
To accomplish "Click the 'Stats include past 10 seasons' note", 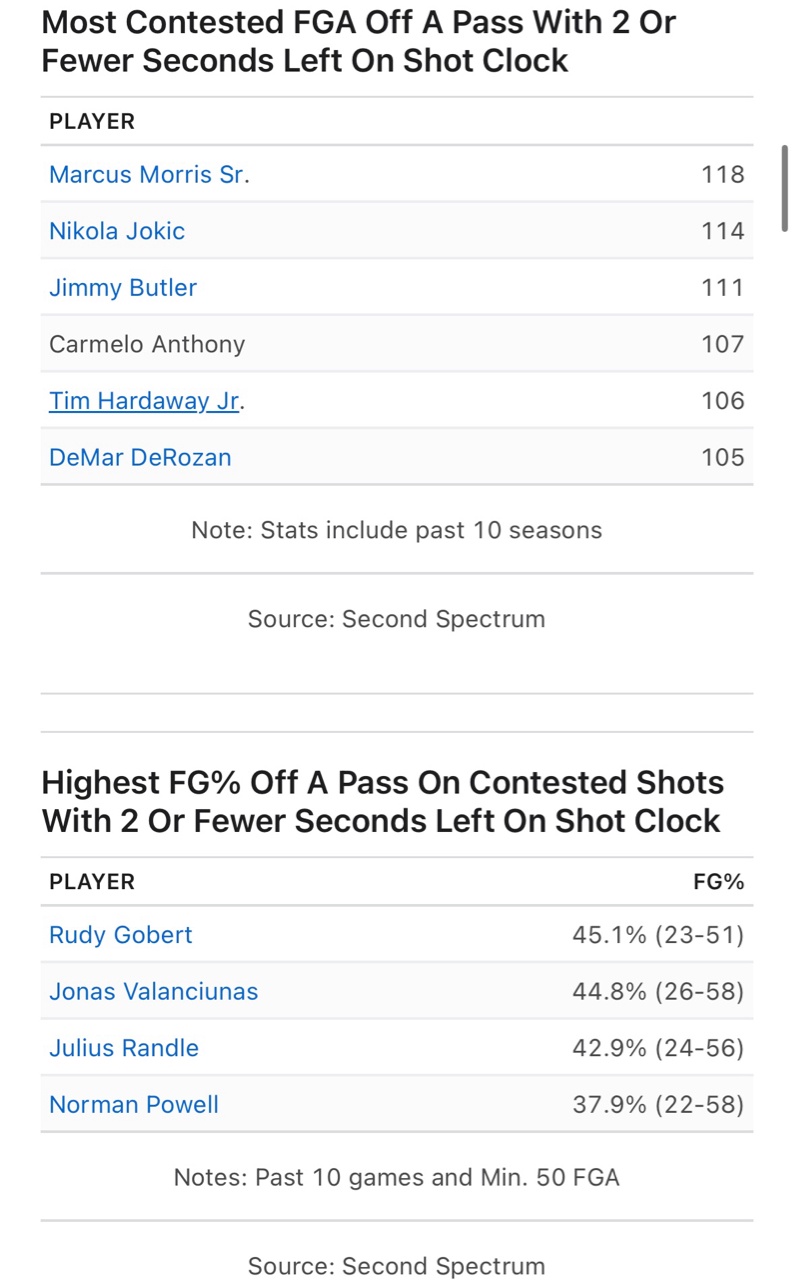I will point(397,530).
